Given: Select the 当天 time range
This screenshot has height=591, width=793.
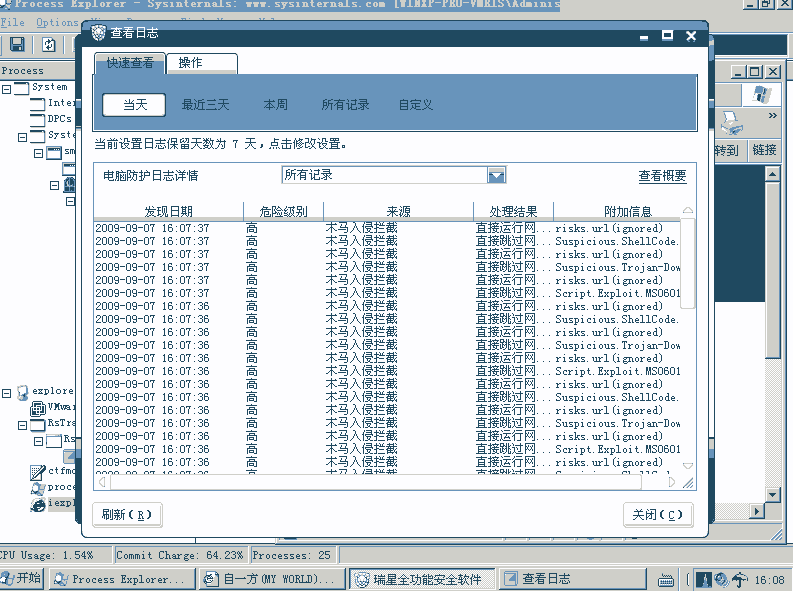Looking at the screenshot, I should tap(134, 105).
